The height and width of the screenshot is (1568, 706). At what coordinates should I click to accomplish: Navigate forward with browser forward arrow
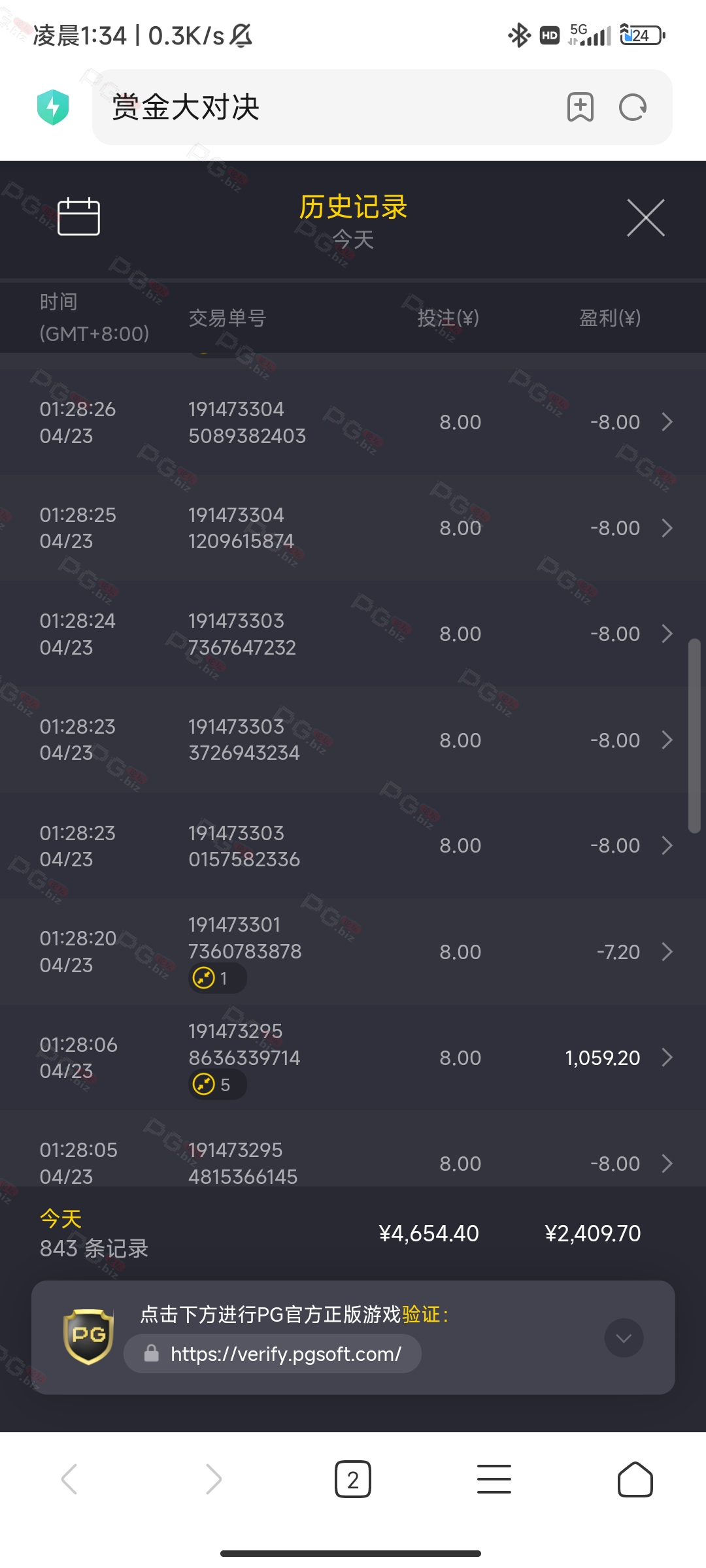pyautogui.click(x=214, y=1479)
